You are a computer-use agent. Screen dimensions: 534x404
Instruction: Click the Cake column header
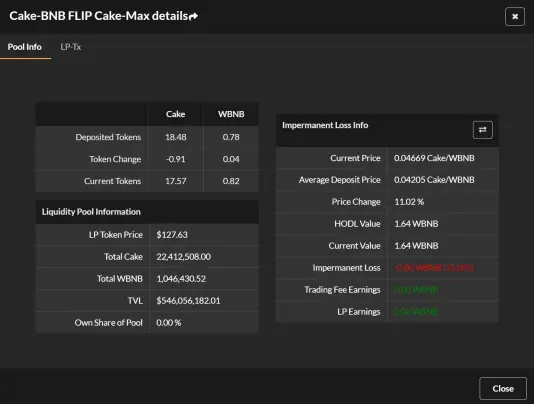175,114
